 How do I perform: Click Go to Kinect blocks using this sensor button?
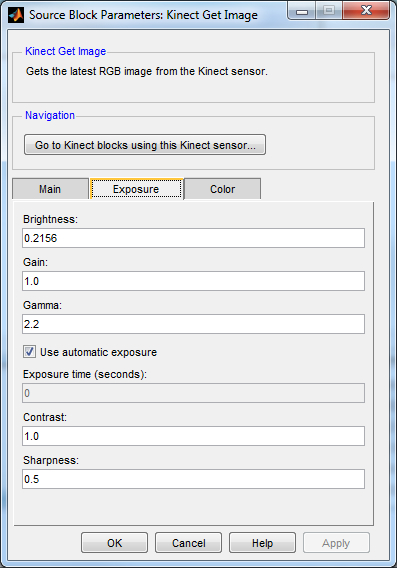(x=145, y=145)
